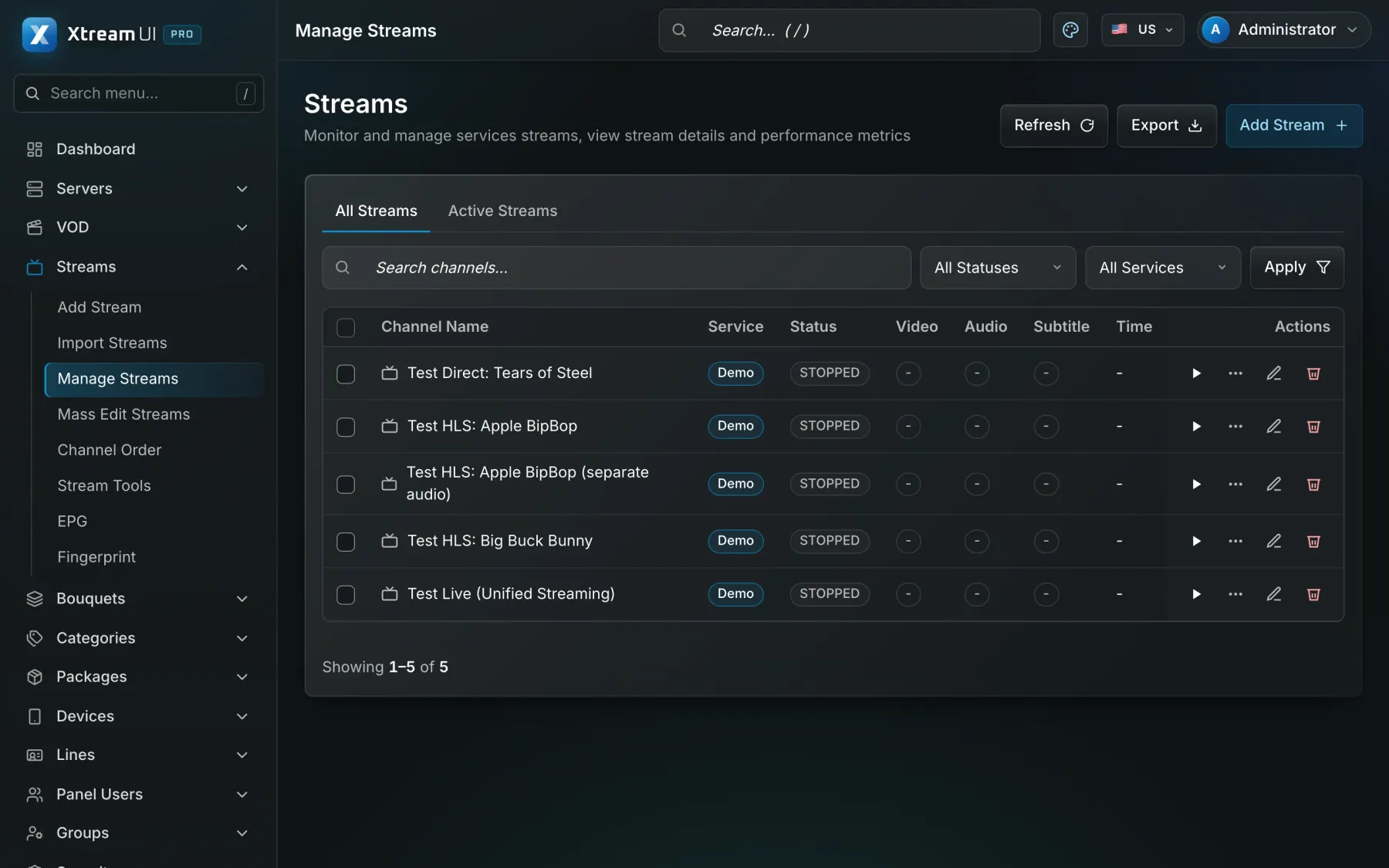The height and width of the screenshot is (868, 1389).
Task: Open the US language selector
Action: pos(1142,30)
